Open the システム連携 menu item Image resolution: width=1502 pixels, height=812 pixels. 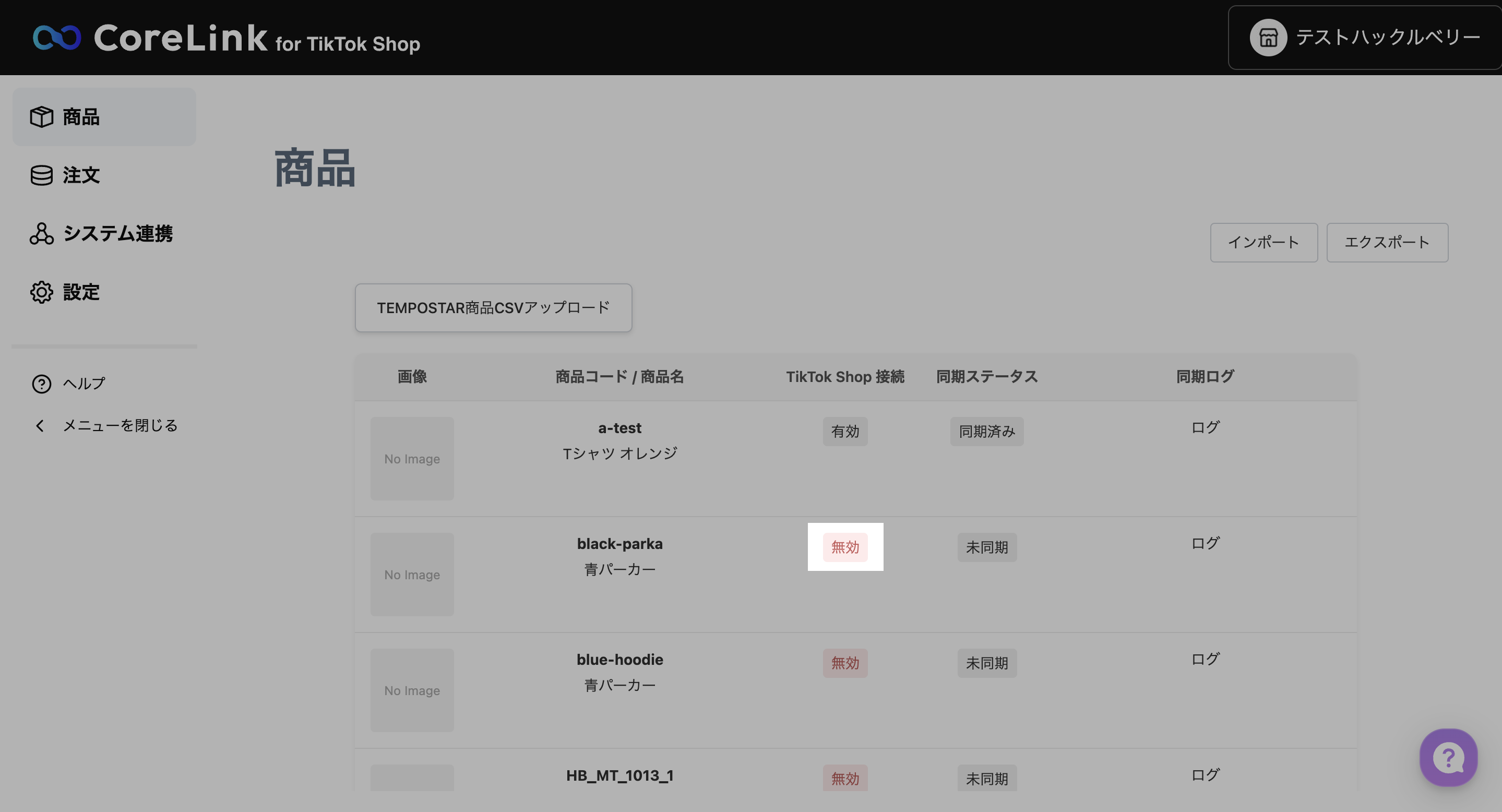point(104,233)
